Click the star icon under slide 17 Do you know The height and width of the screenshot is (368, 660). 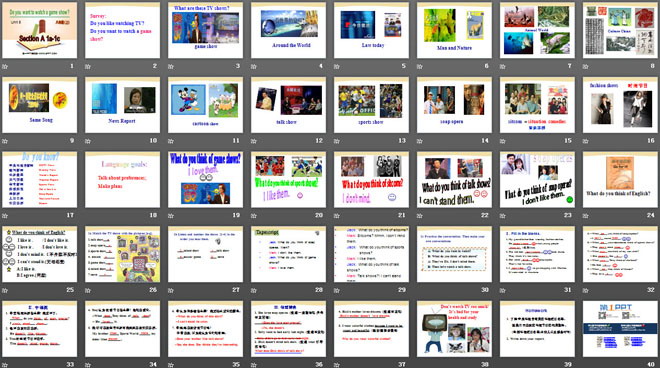coord(5,216)
